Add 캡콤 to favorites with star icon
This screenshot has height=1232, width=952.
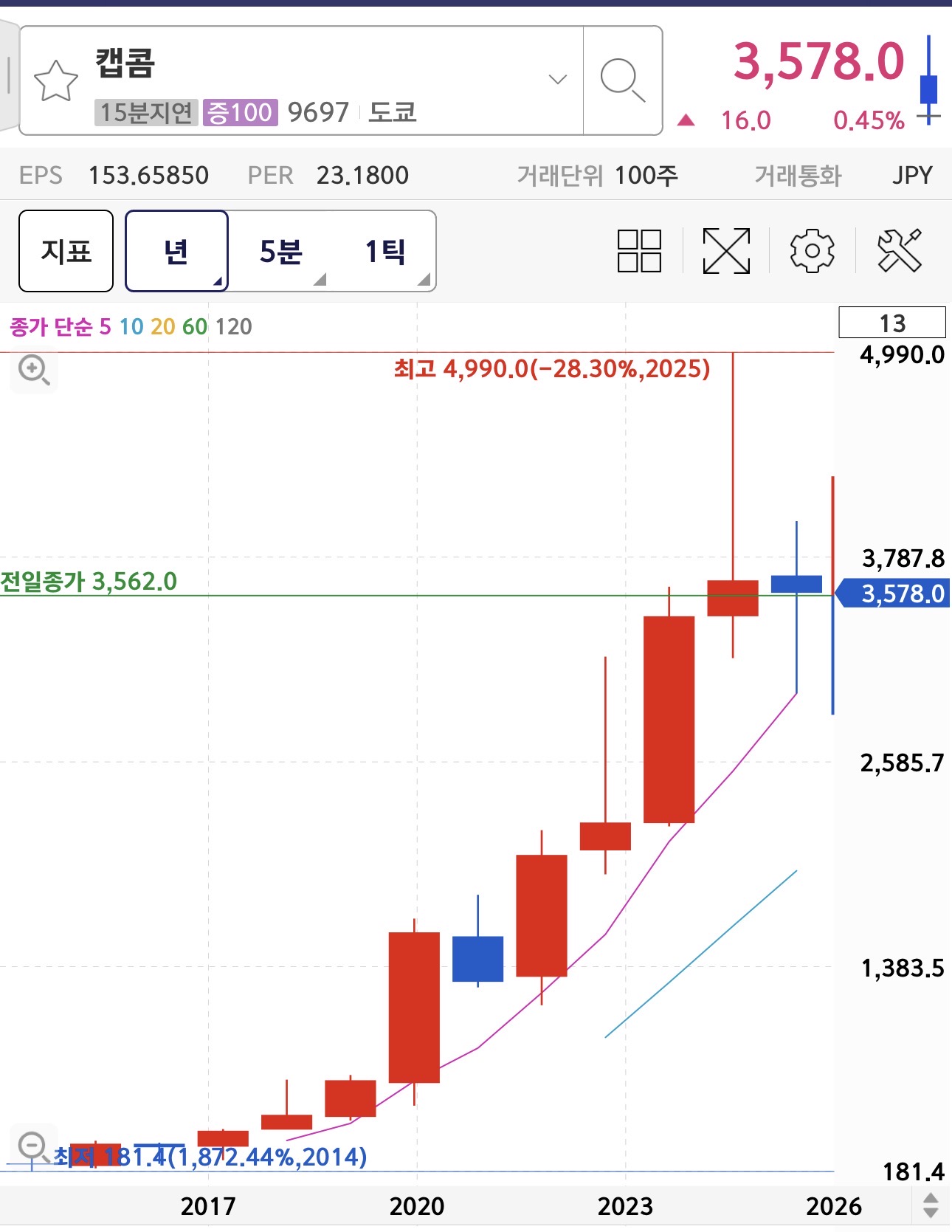click(x=55, y=80)
